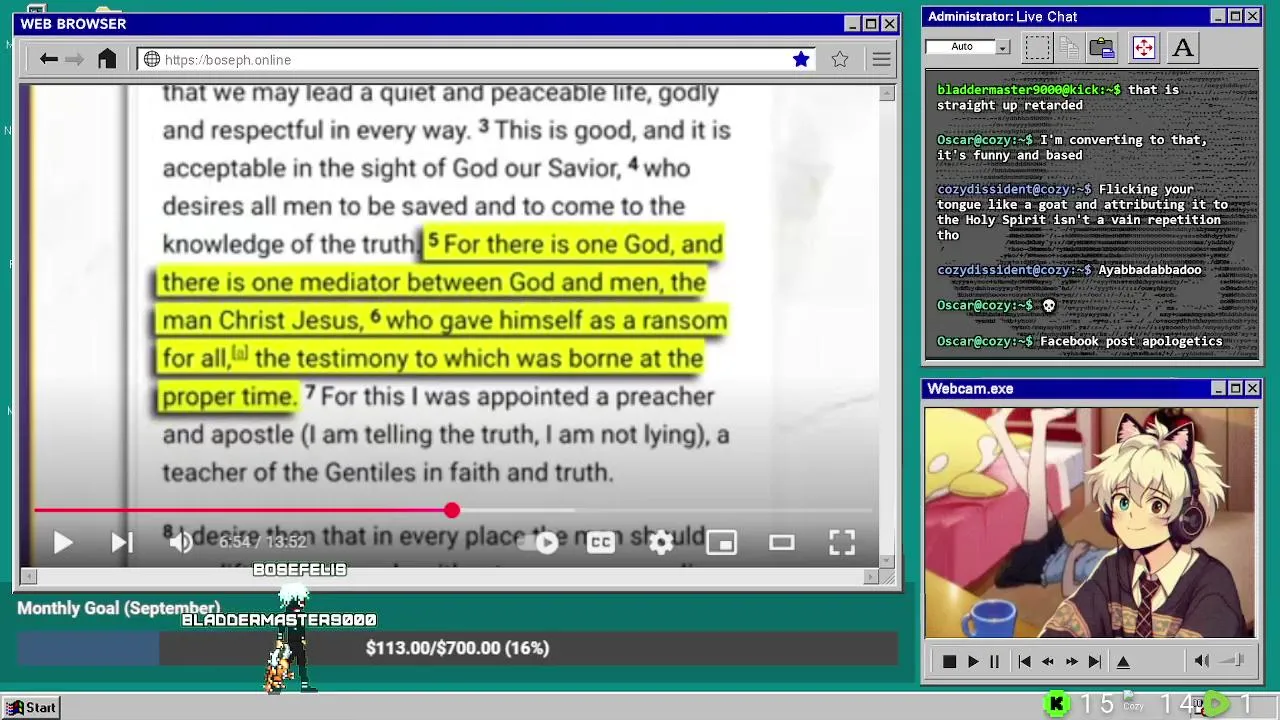Viewport: 1280px width, 720px height.
Task: Skip to the next video
Action: [122, 543]
